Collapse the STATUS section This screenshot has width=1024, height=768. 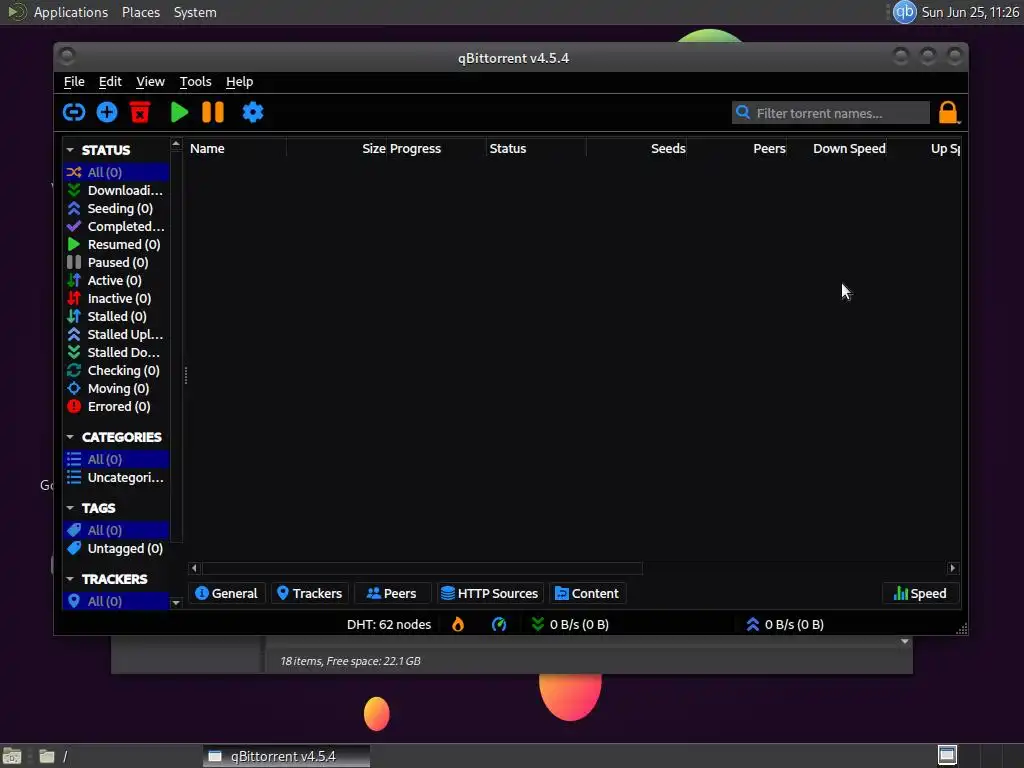coord(70,150)
